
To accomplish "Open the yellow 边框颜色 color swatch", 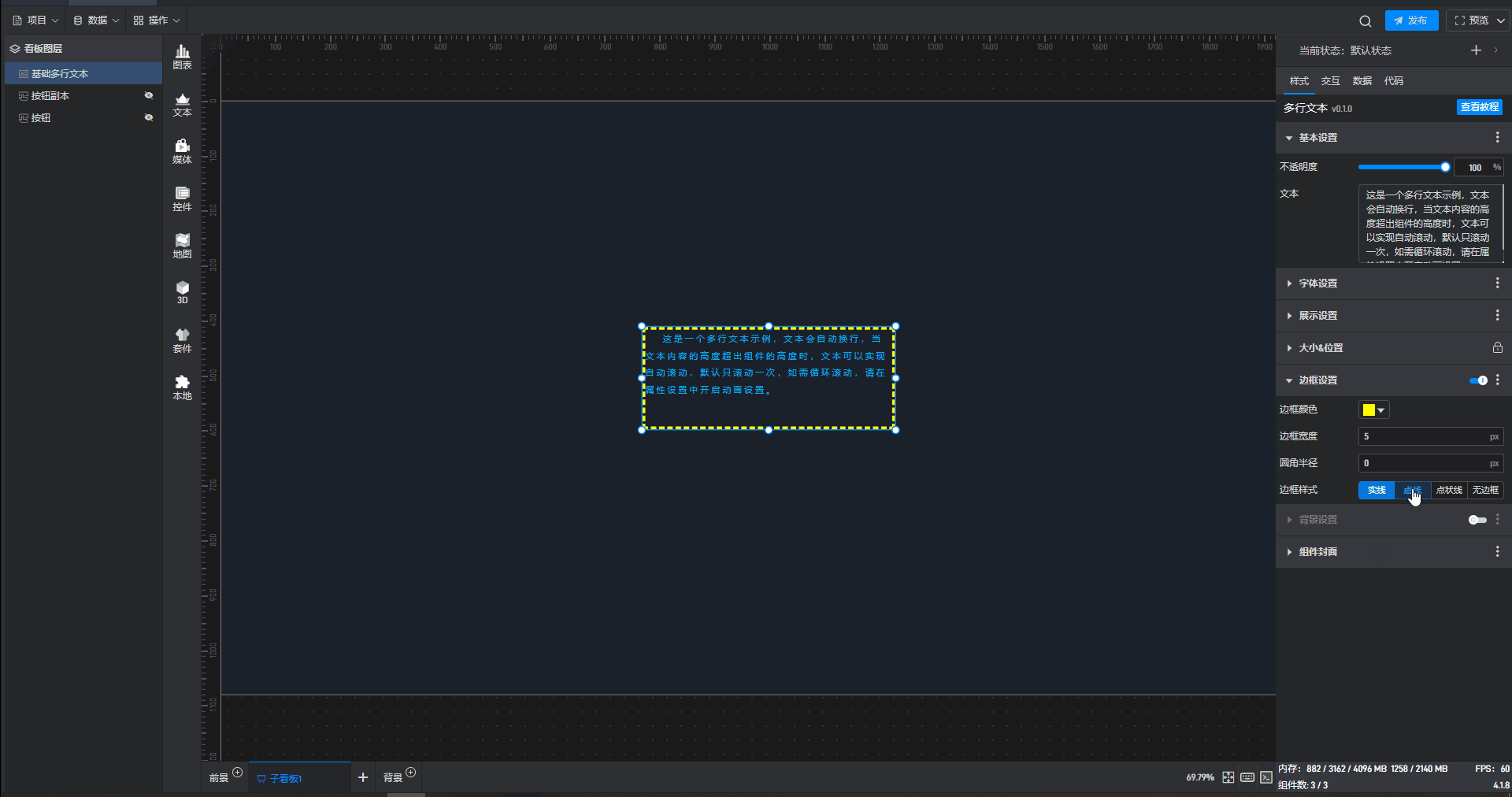I will click(x=1373, y=410).
